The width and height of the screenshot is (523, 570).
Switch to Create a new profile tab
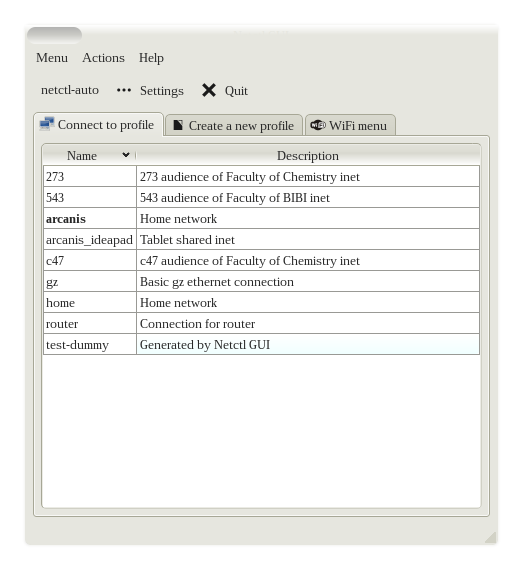coord(233,125)
